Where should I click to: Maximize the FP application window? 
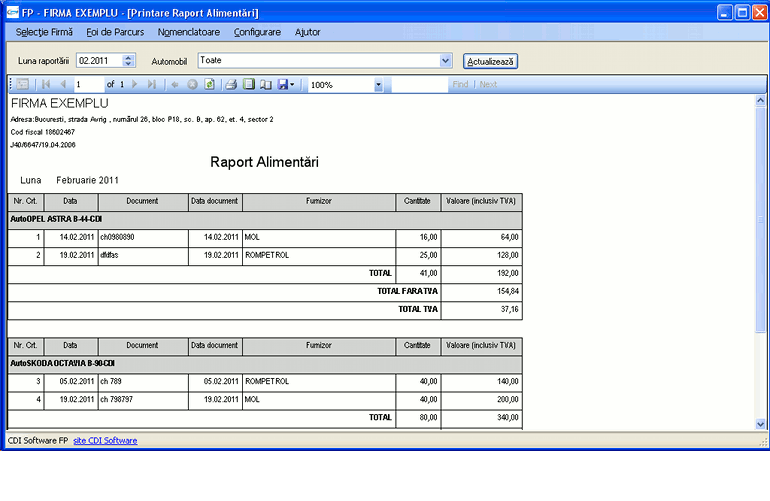tap(742, 12)
